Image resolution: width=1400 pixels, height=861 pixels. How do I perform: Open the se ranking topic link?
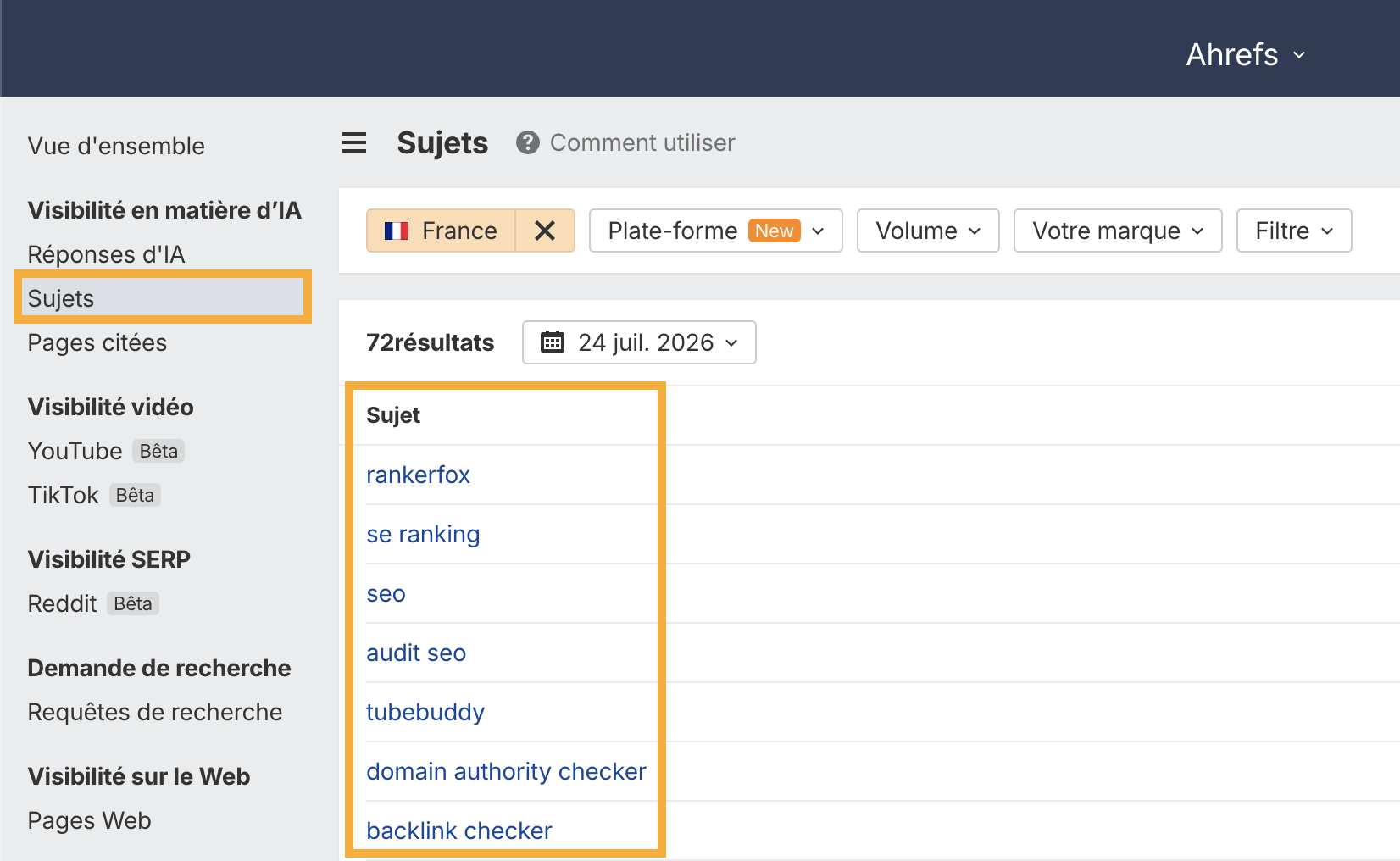[x=423, y=535]
